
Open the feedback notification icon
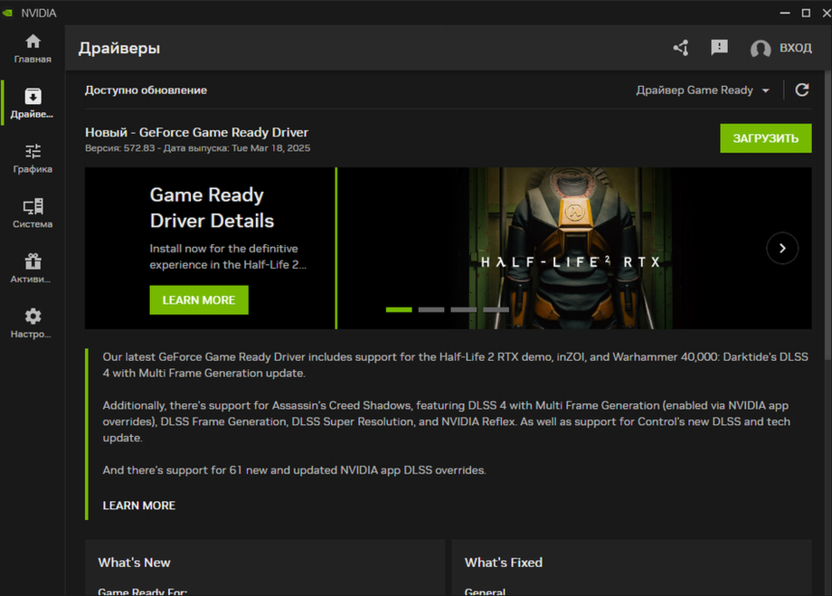719,48
